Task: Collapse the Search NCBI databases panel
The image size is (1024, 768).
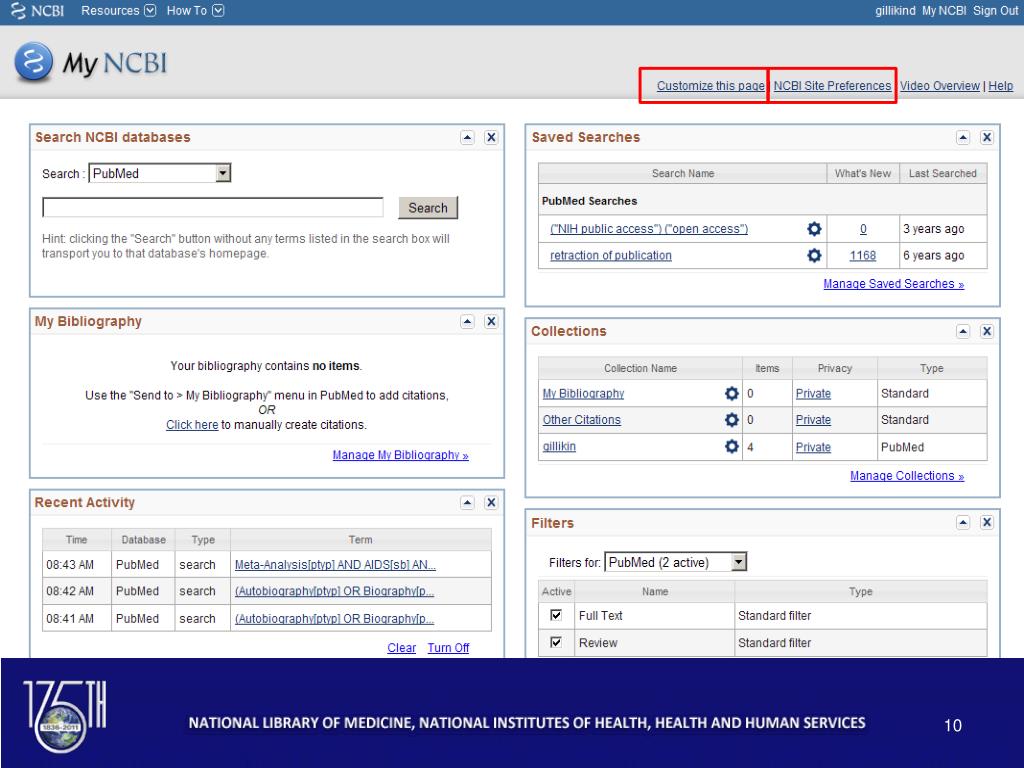Action: pyautogui.click(x=467, y=137)
